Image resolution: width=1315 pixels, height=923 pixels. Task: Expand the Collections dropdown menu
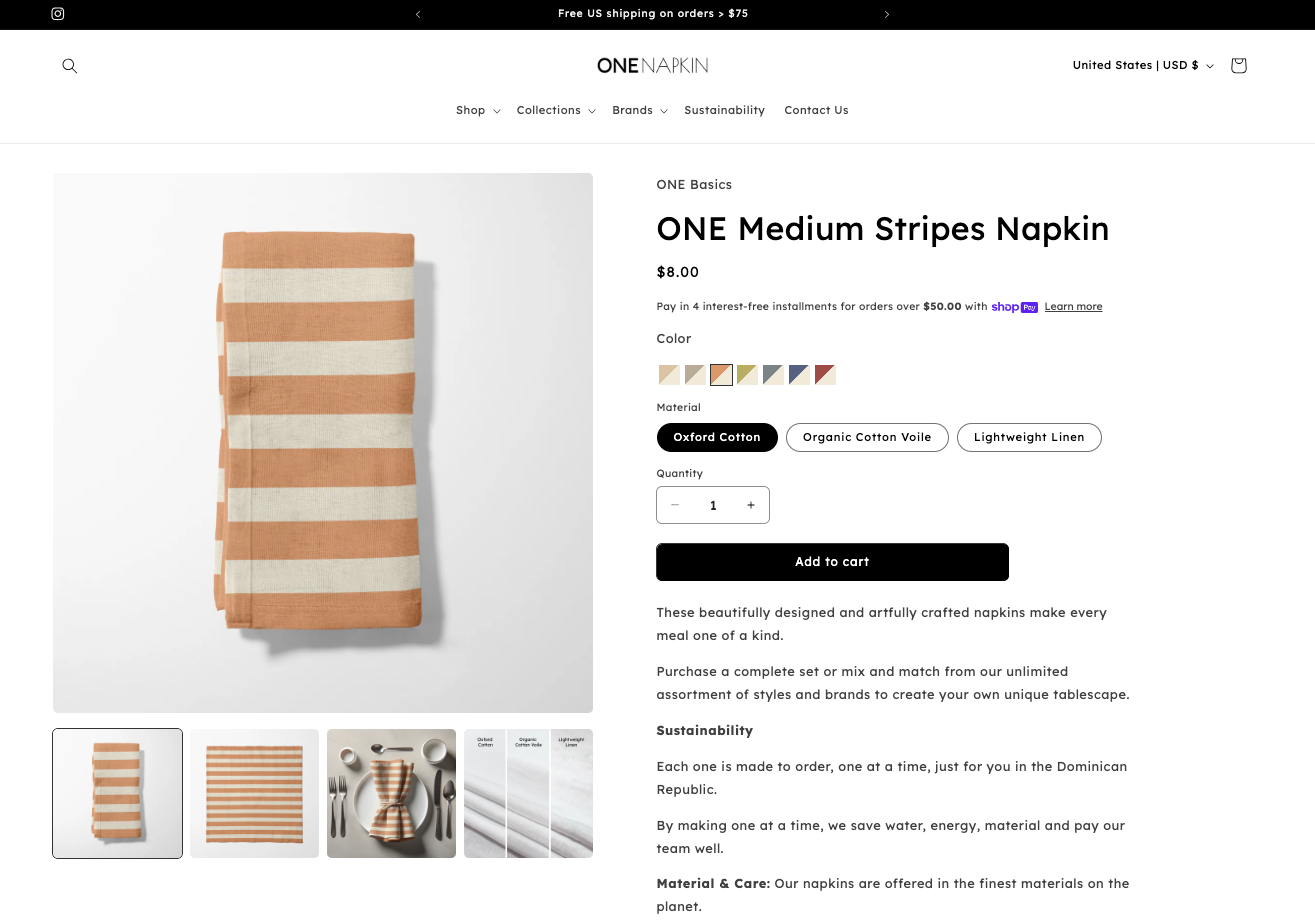tap(555, 110)
